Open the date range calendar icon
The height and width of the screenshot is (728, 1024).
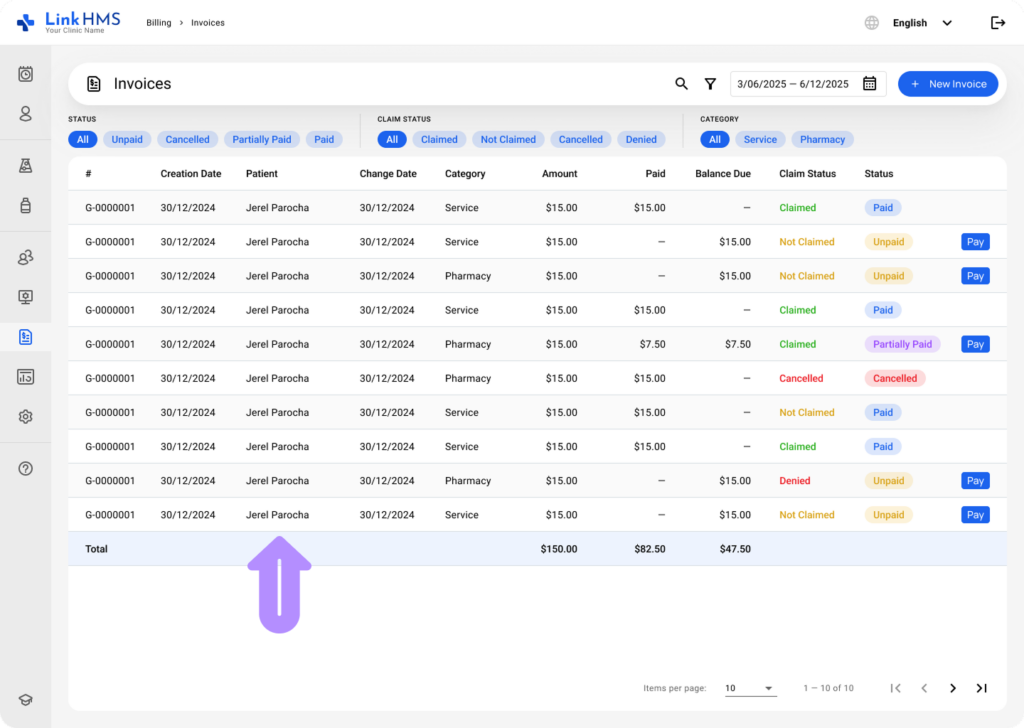tap(869, 84)
